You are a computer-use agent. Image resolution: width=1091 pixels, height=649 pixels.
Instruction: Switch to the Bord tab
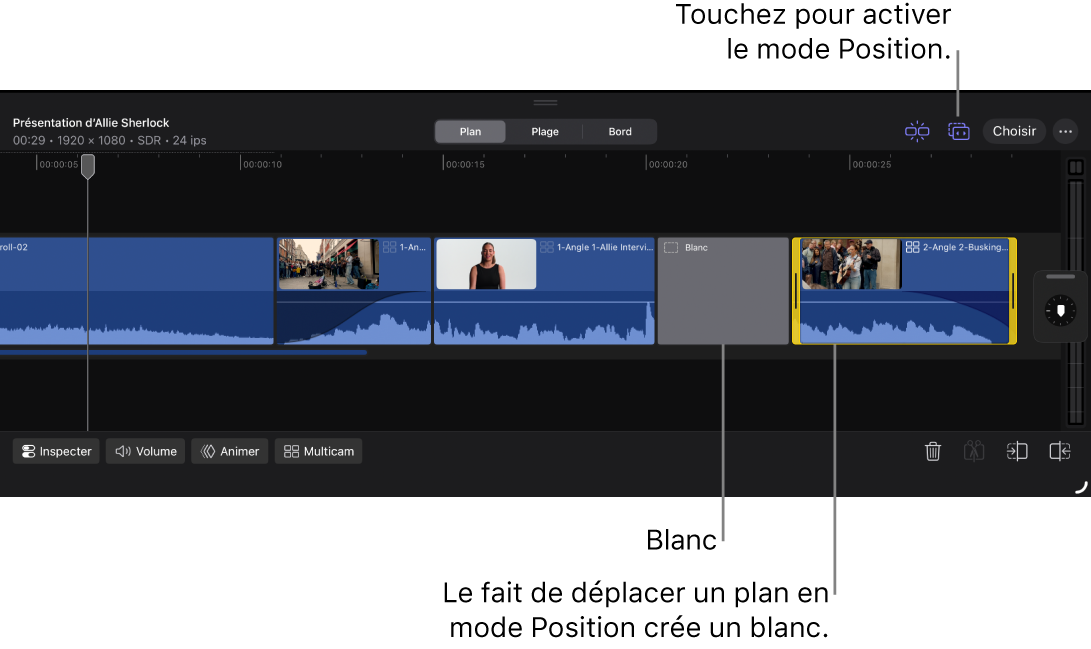coord(619,131)
